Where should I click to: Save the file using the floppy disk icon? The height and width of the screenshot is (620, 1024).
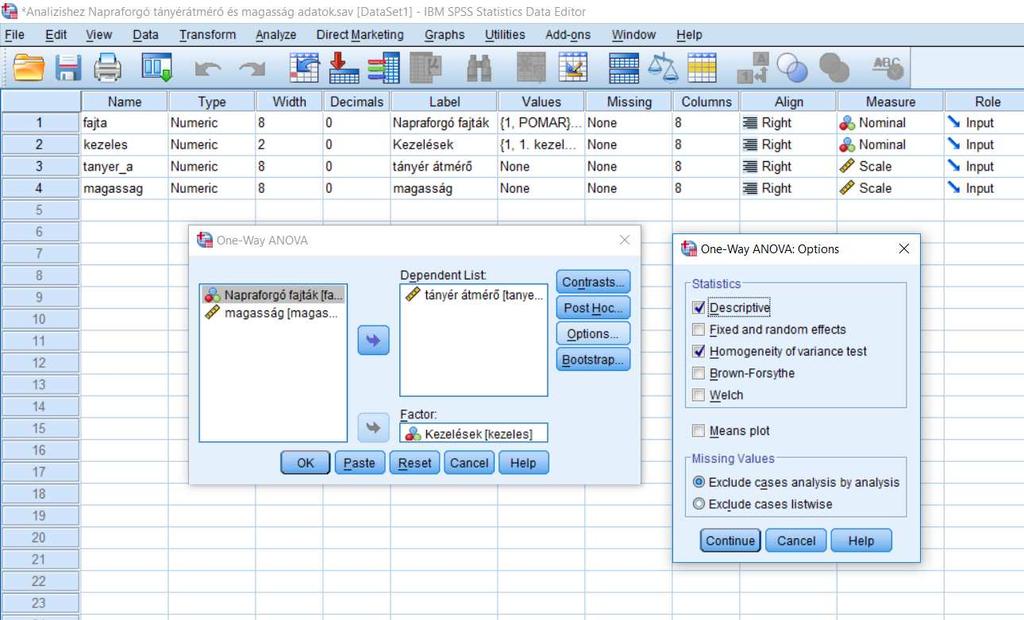coord(68,68)
